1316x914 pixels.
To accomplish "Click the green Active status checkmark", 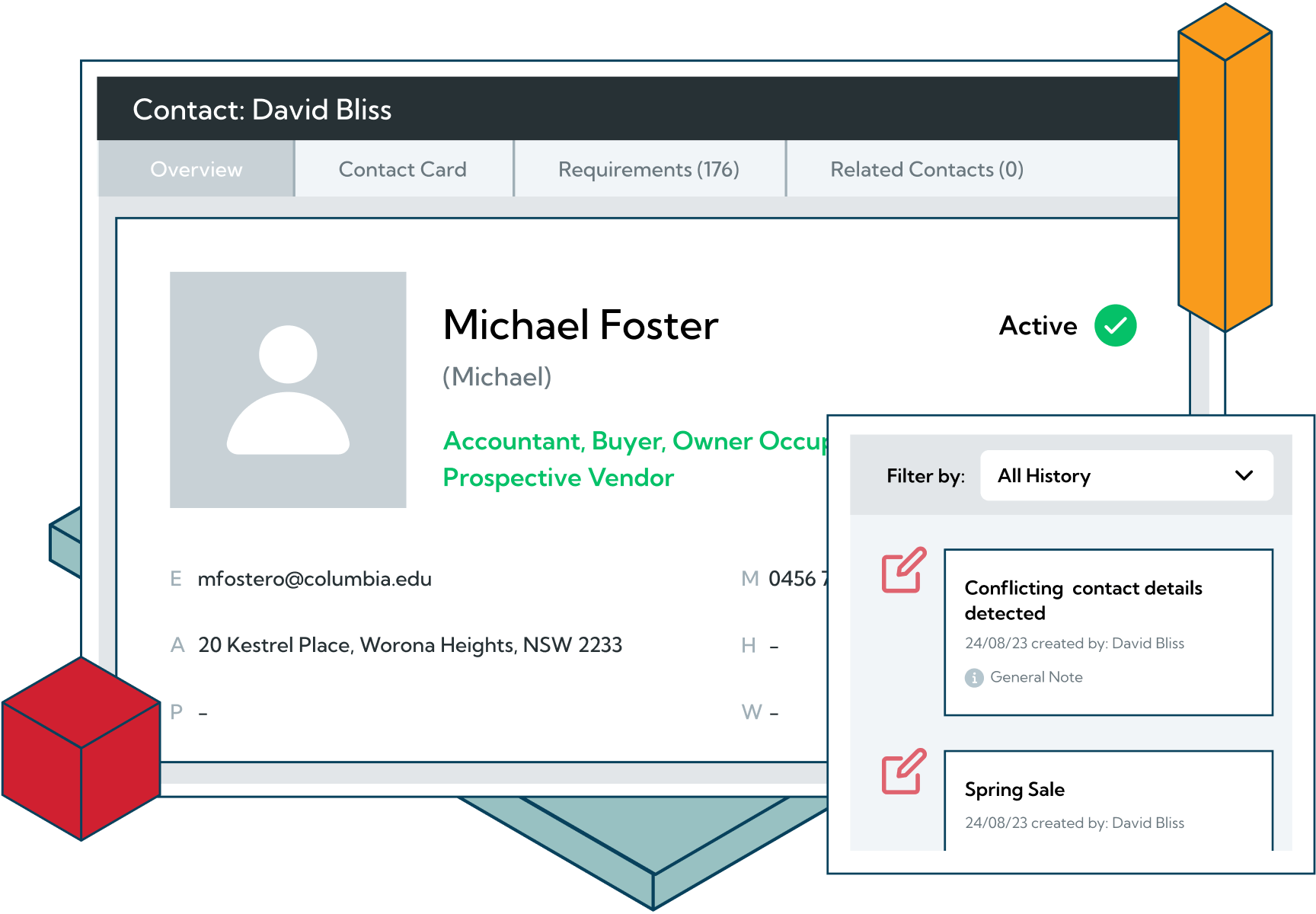I will [1115, 325].
